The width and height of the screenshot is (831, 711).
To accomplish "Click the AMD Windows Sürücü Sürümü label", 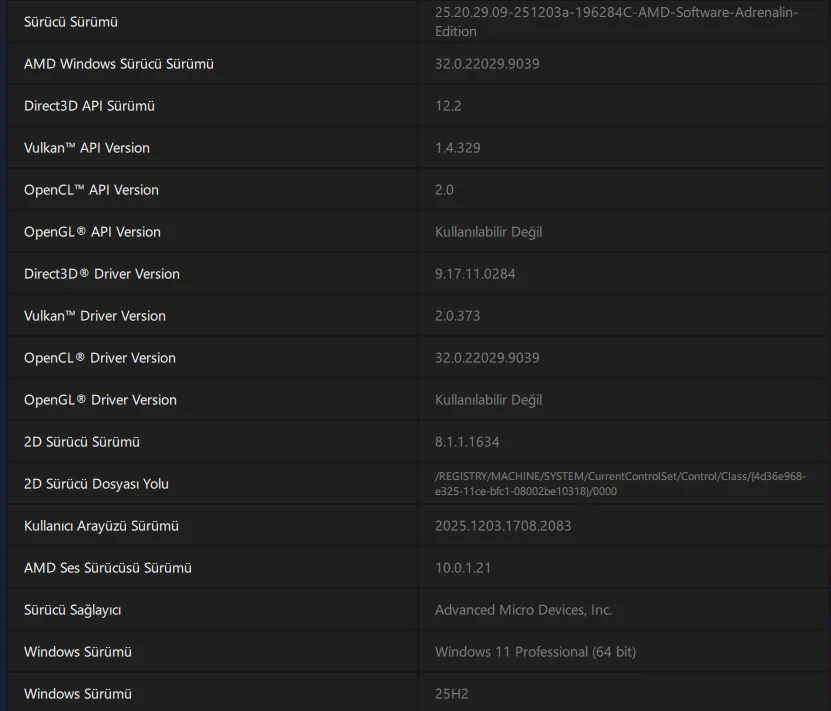I will [x=119, y=64].
